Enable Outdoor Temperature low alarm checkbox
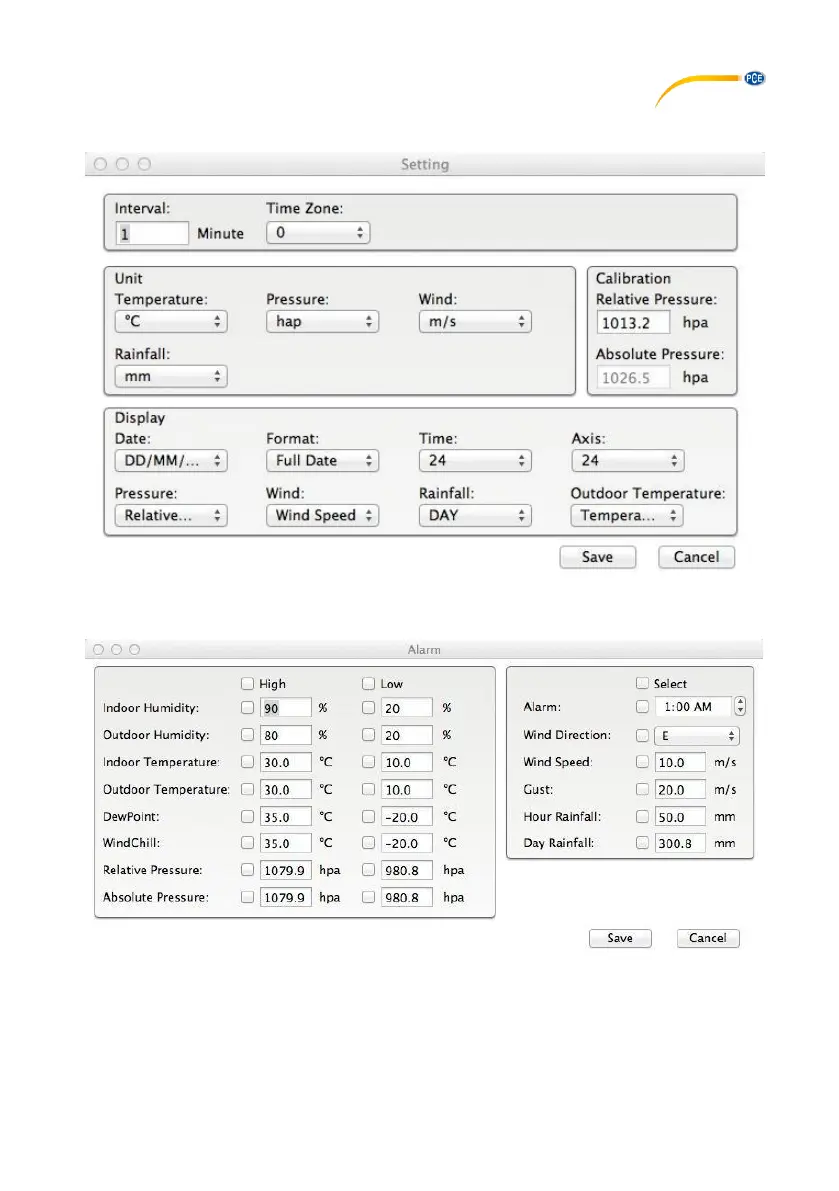Image resolution: width=839 pixels, height=1191 pixels. pyautogui.click(x=369, y=789)
